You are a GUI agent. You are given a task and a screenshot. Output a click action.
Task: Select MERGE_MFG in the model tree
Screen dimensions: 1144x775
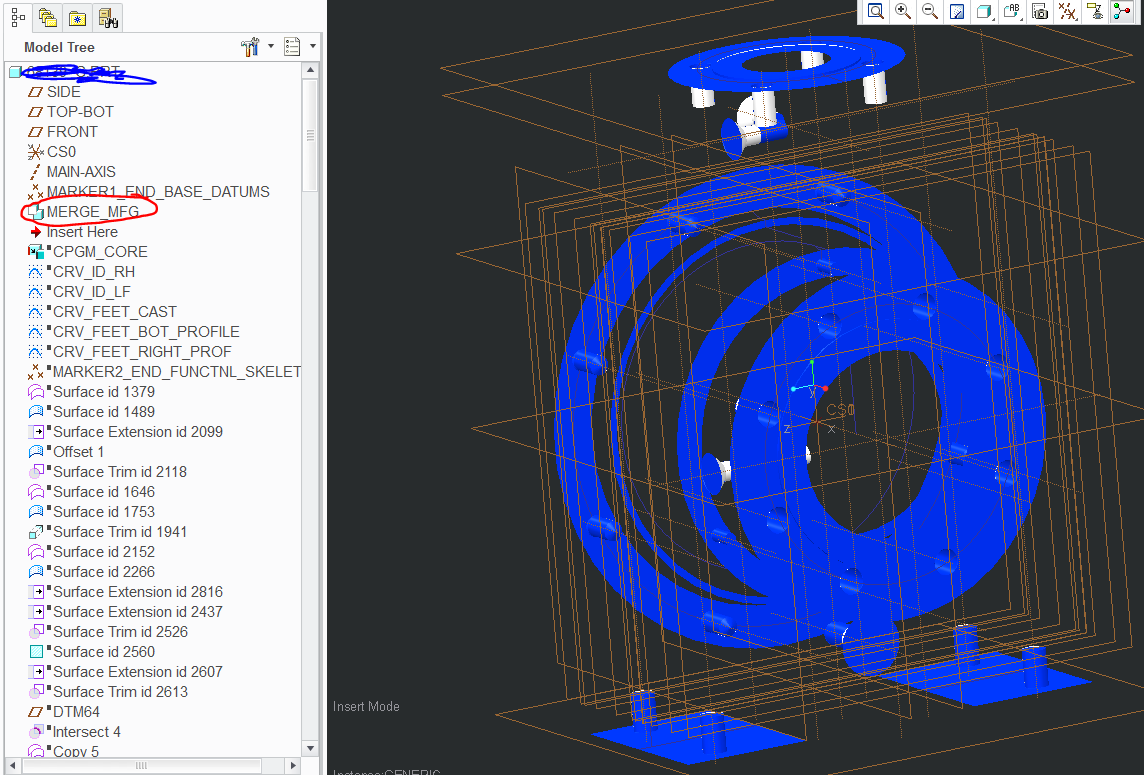click(92, 212)
